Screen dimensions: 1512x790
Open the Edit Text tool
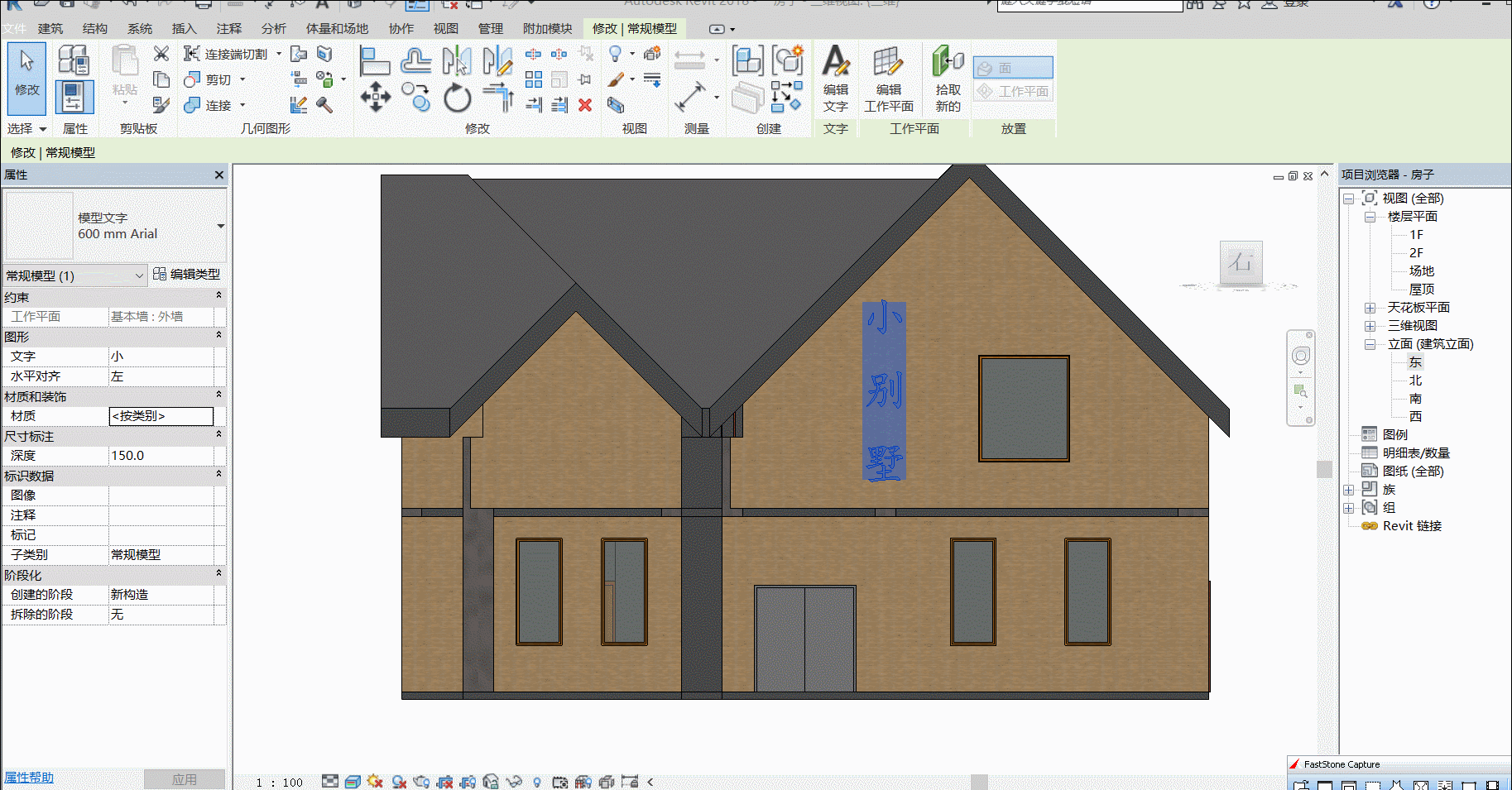coord(836,79)
